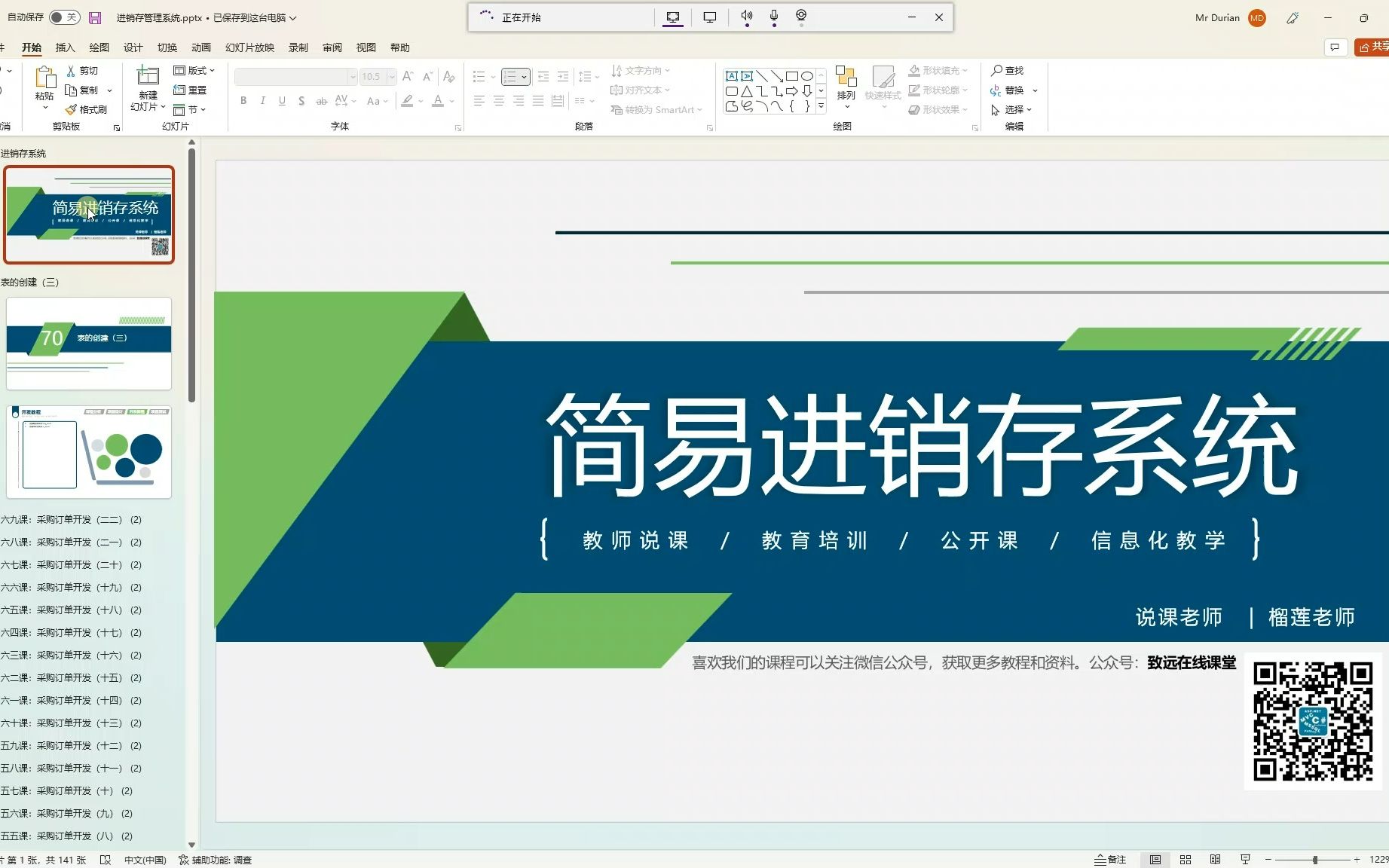Open the font size dropdown
Screen dimensions: 1389x868
coord(390,76)
